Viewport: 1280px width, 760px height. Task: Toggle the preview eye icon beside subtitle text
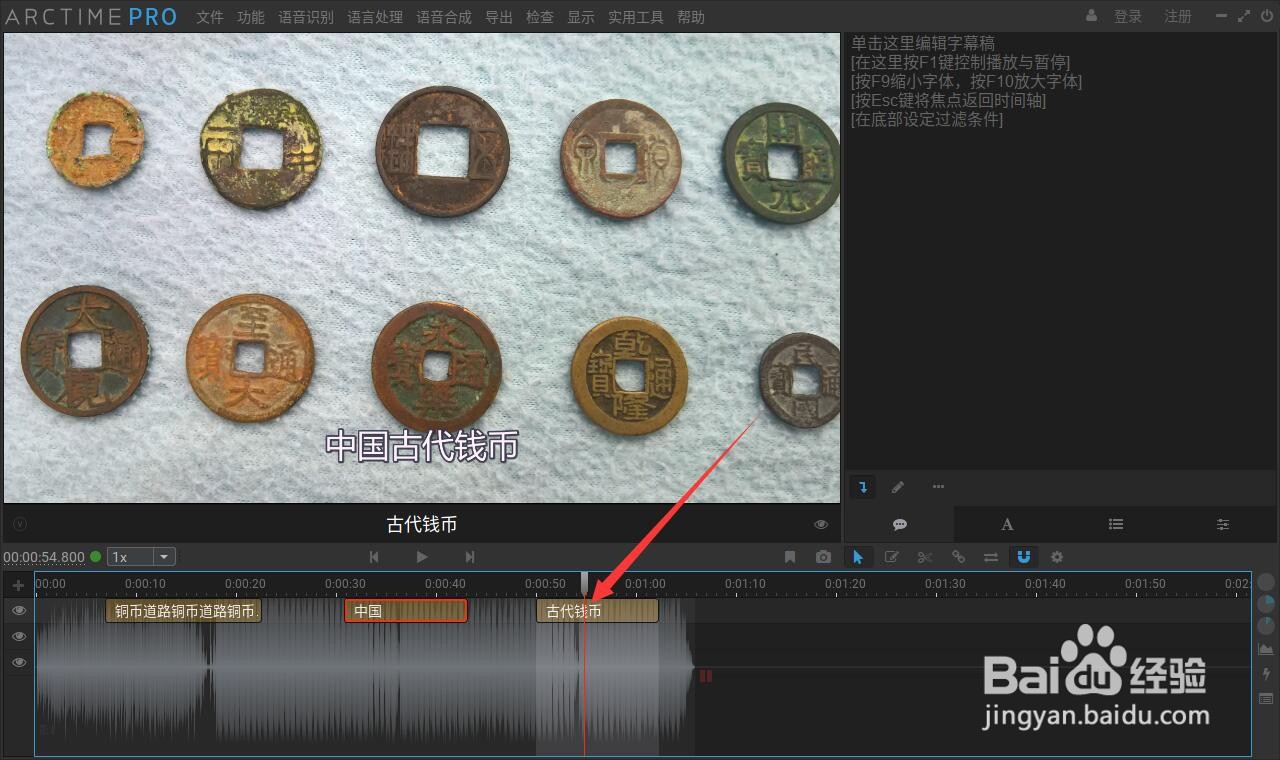[821, 524]
